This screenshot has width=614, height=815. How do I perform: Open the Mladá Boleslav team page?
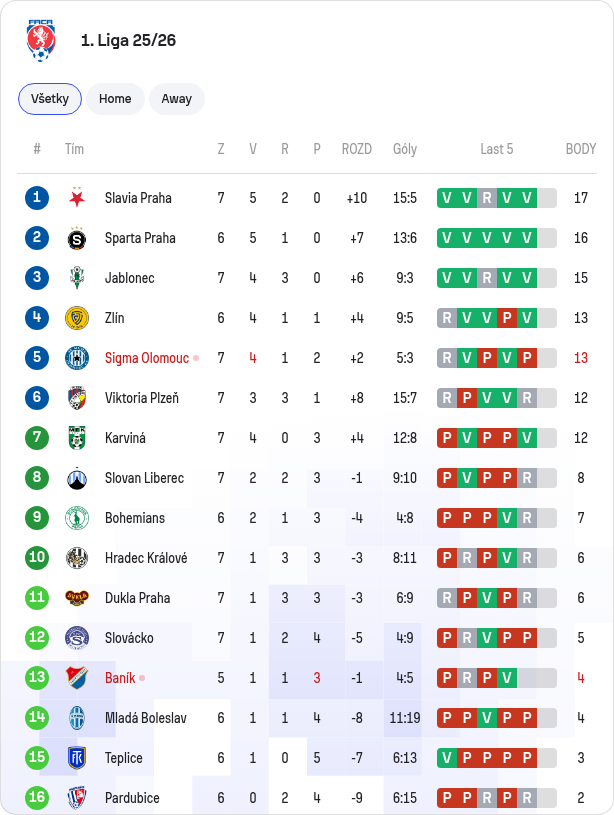pyautogui.click(x=146, y=718)
